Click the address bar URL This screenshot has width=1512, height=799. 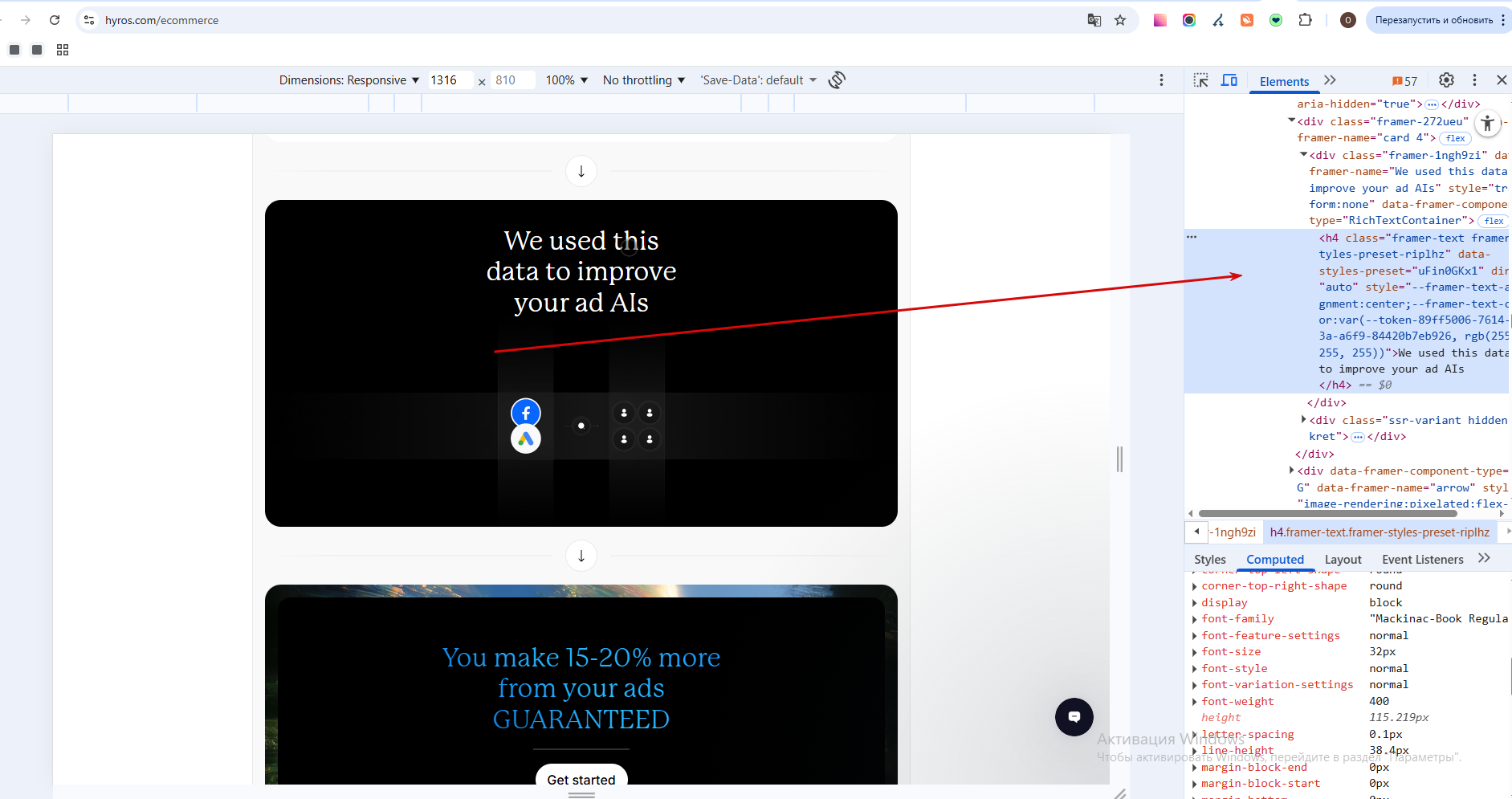(161, 20)
